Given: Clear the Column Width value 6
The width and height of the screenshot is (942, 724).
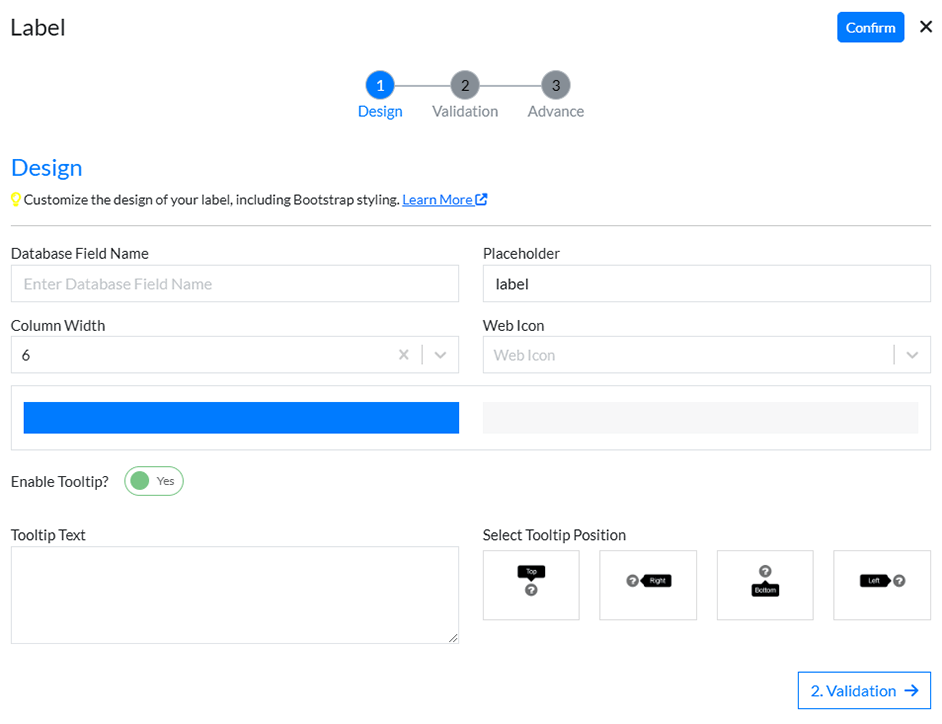Looking at the screenshot, I should pyautogui.click(x=404, y=355).
